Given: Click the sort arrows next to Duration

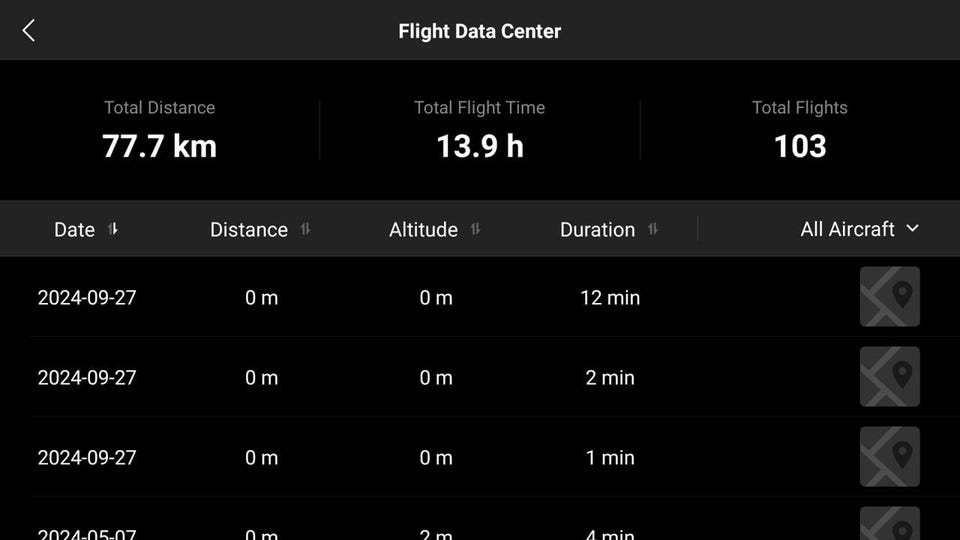Looking at the screenshot, I should point(652,229).
